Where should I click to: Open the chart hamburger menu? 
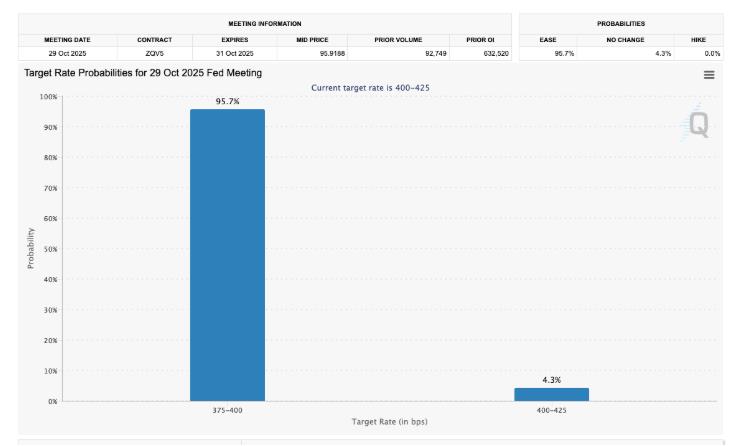[709, 75]
